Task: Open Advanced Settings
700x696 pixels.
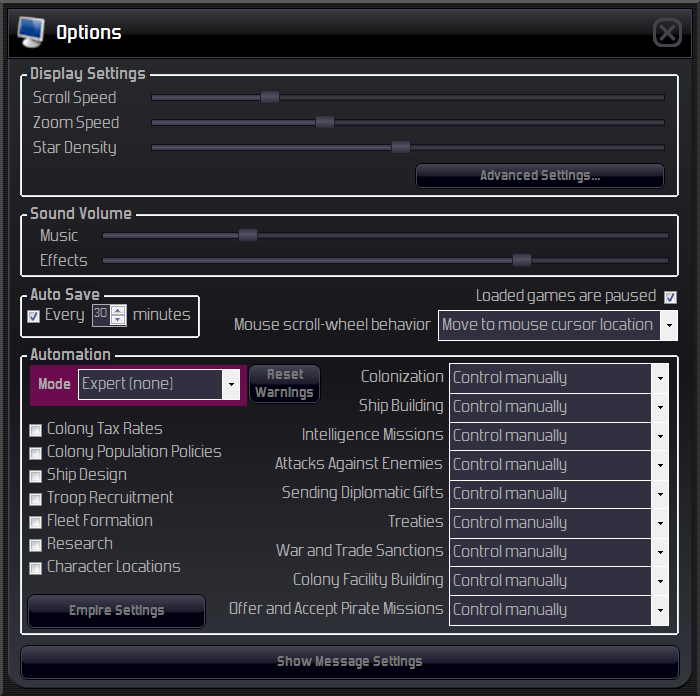Action: (x=540, y=175)
